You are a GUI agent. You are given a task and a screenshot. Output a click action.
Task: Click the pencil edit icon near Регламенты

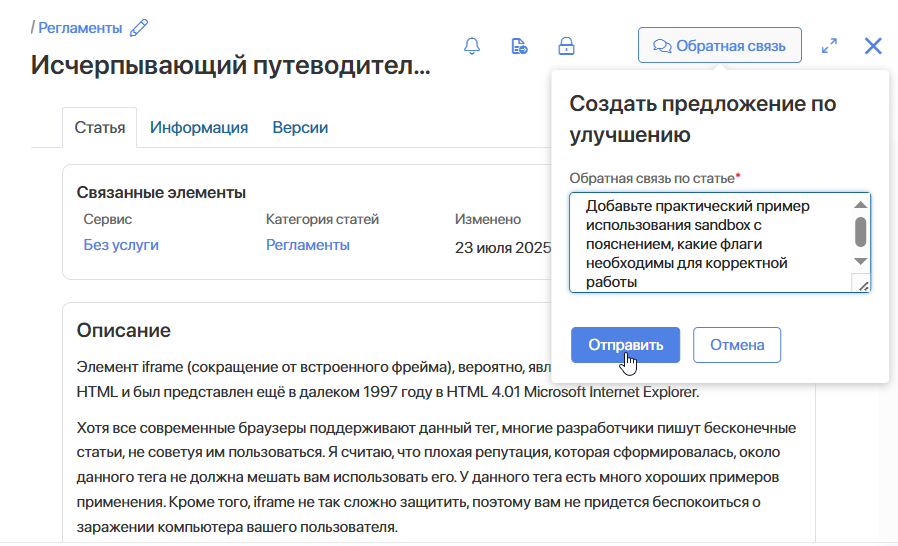pos(140,27)
